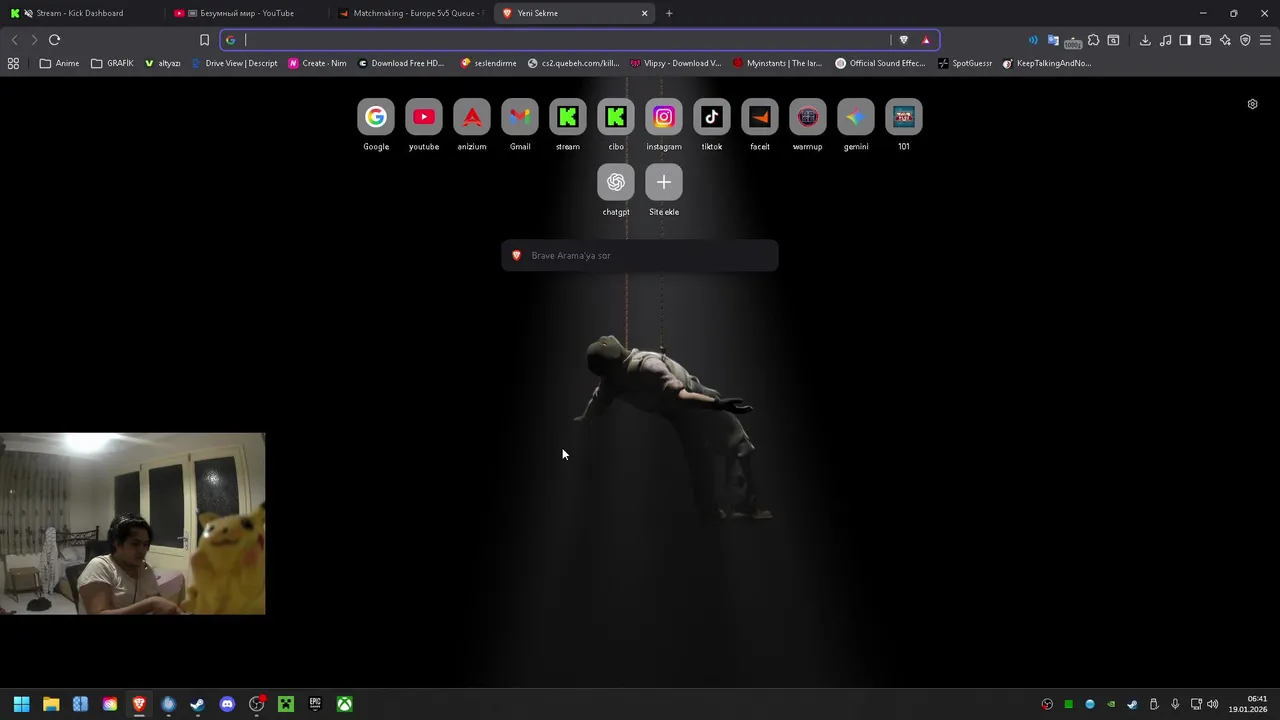Reload the current page

click(x=54, y=40)
